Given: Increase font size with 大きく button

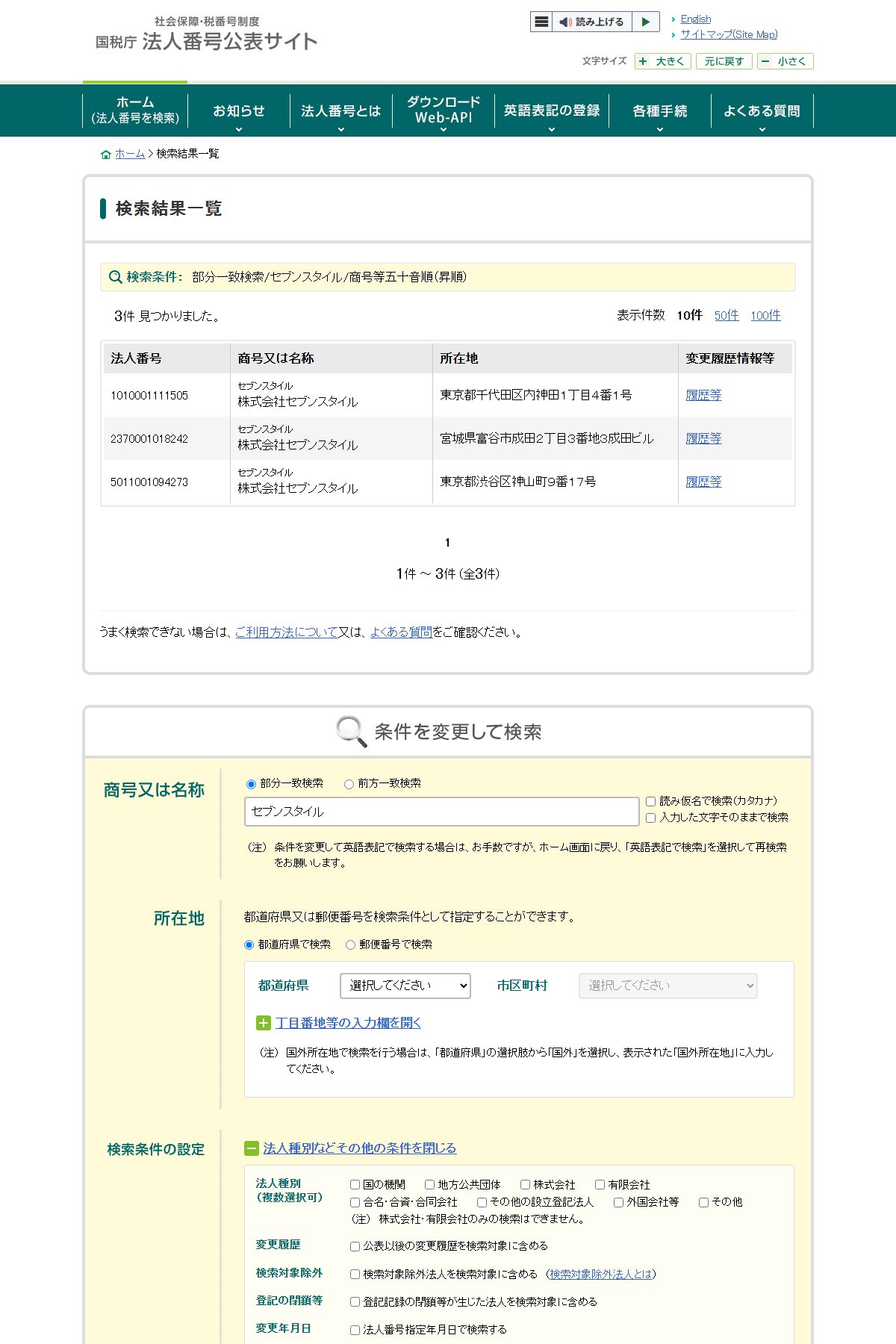Looking at the screenshot, I should point(663,61).
